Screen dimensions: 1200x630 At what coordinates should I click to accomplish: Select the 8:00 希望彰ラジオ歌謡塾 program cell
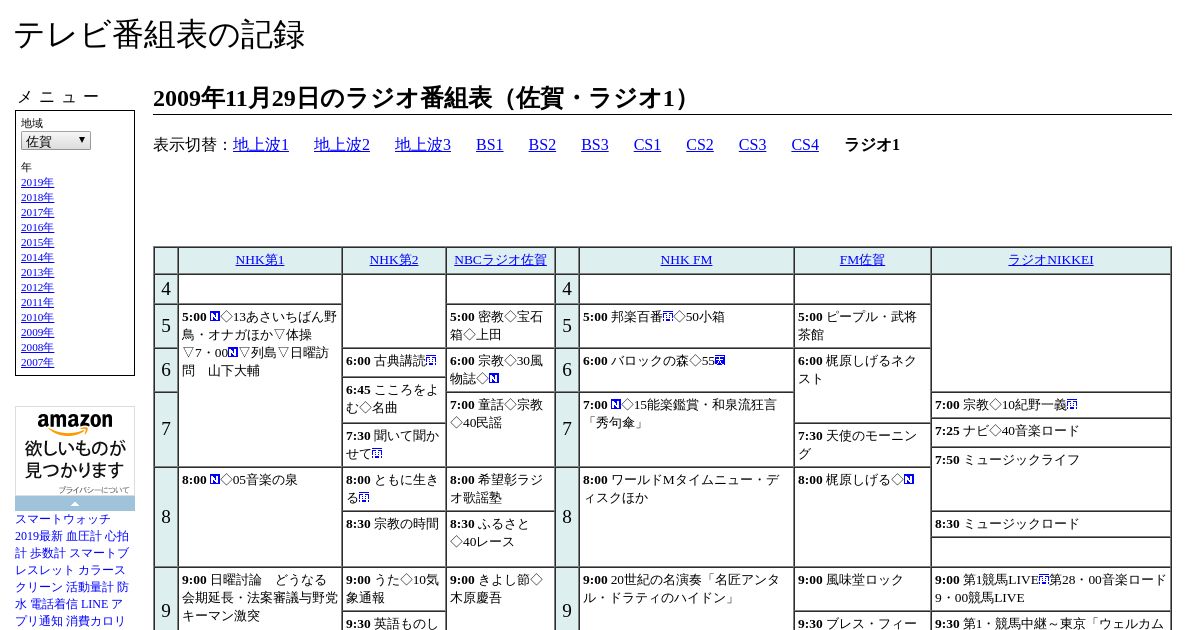pos(500,489)
